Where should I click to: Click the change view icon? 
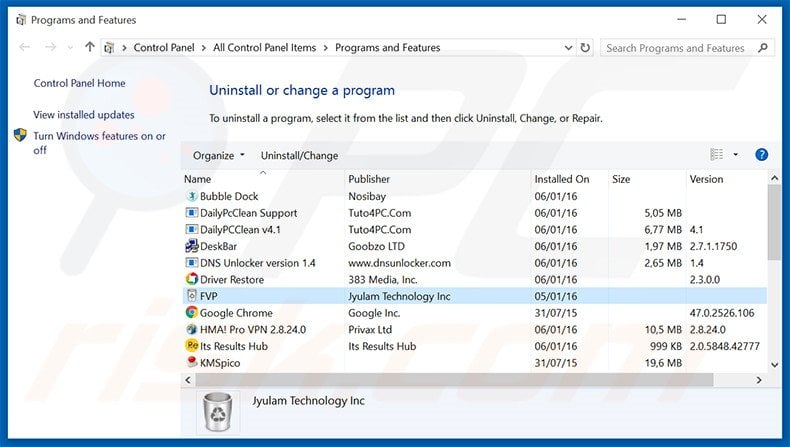[716, 155]
